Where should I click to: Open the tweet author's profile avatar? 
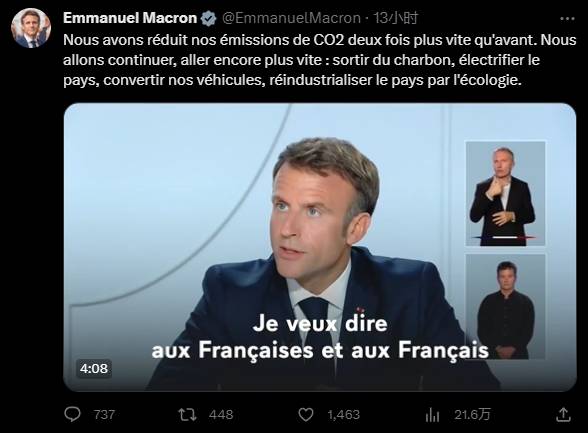pyautogui.click(x=31, y=28)
